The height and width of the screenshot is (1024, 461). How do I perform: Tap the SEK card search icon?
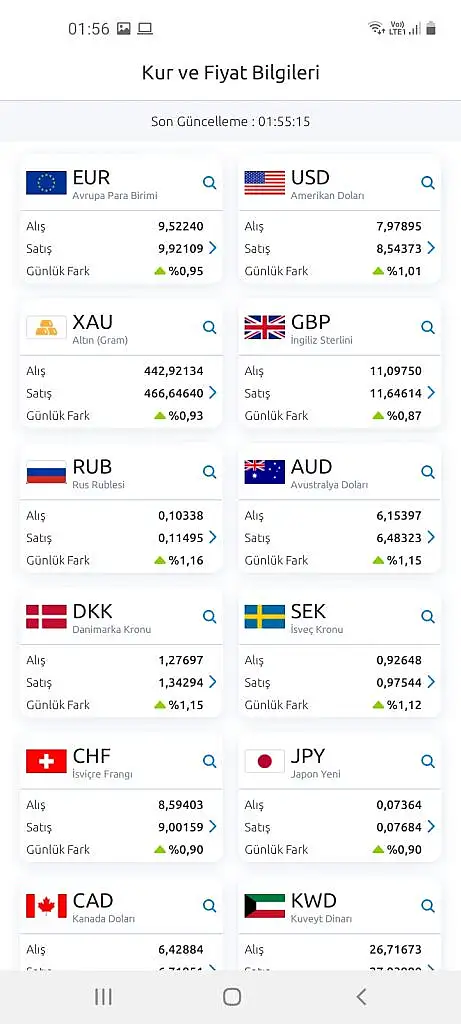point(428,616)
